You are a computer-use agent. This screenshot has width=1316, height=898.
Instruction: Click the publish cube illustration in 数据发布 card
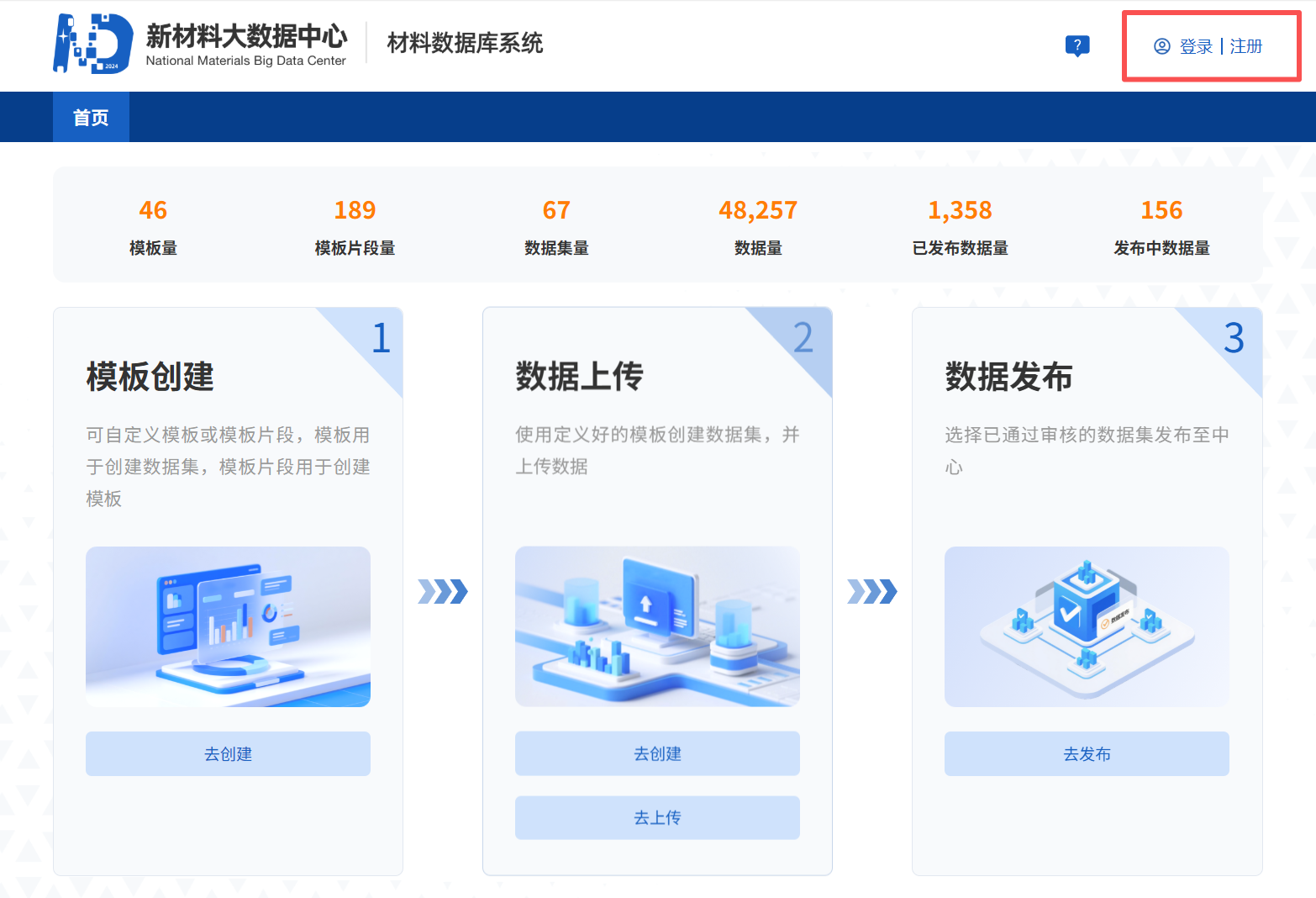click(1086, 626)
